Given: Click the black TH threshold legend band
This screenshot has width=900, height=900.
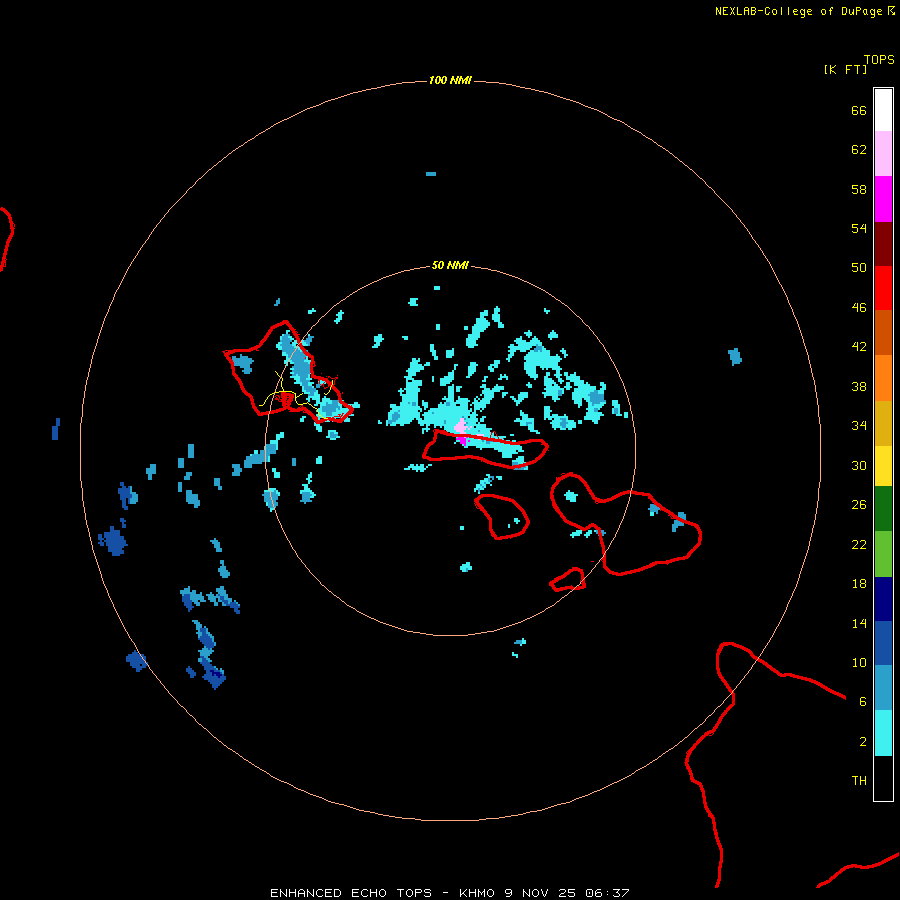Looking at the screenshot, I should coord(883,778).
